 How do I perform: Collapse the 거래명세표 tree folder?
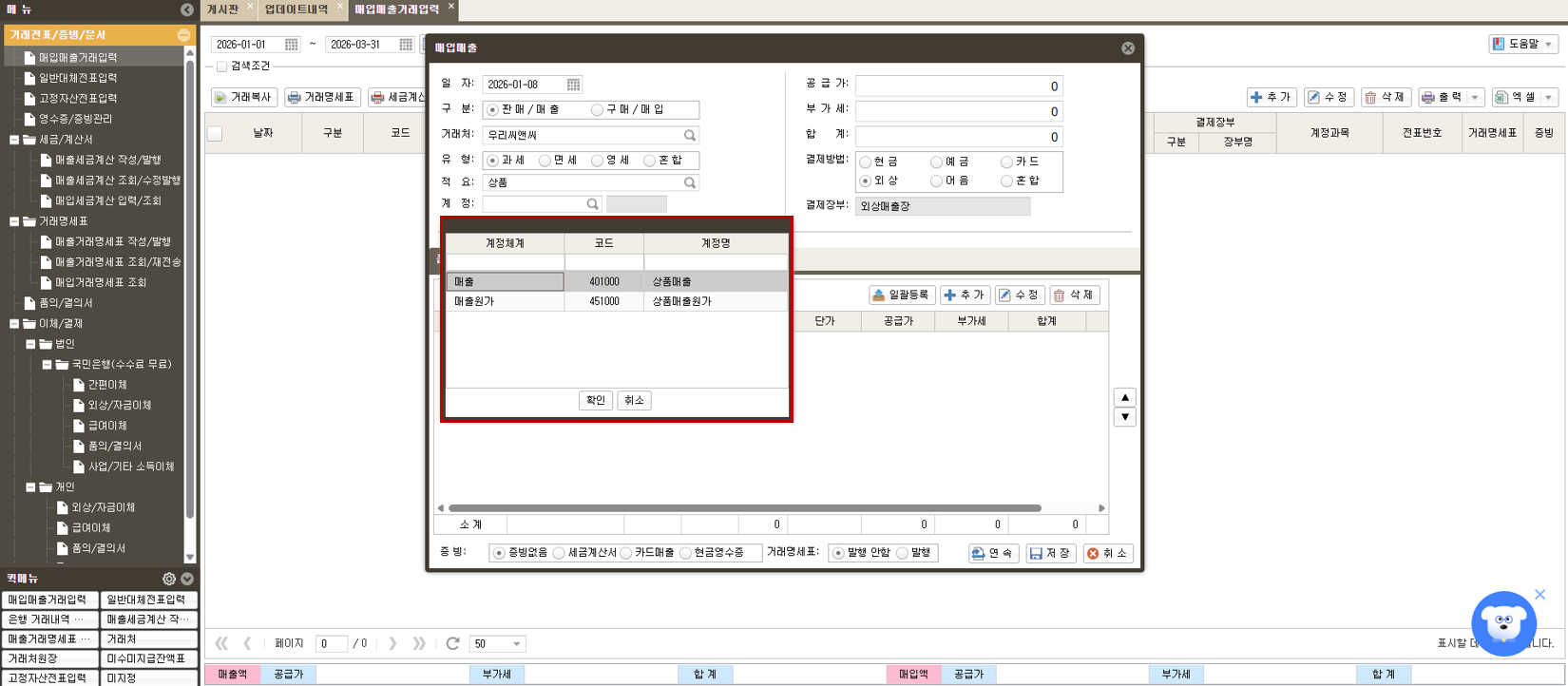pos(14,221)
